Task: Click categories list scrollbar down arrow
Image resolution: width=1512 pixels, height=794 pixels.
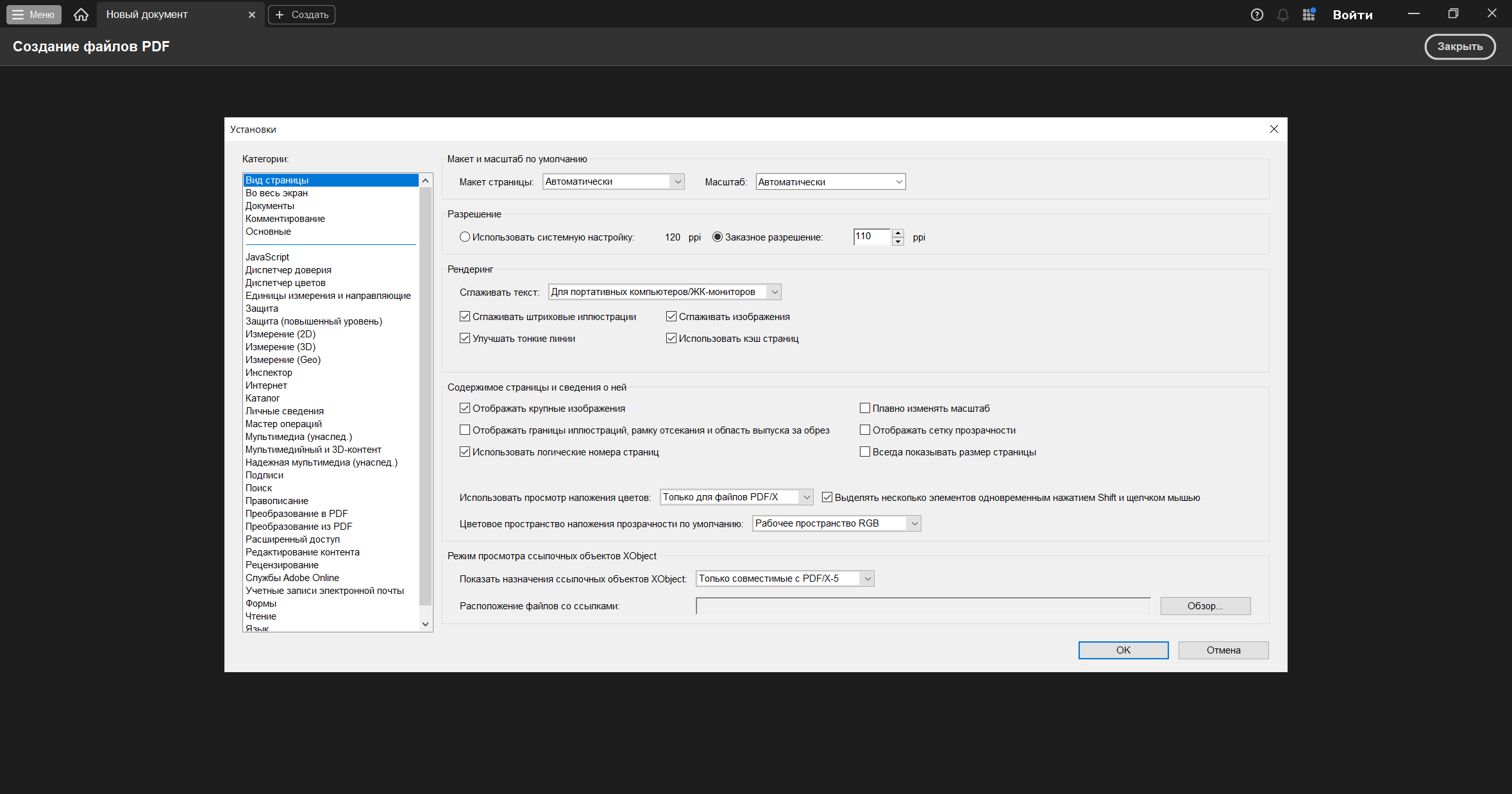Action: pos(425,624)
